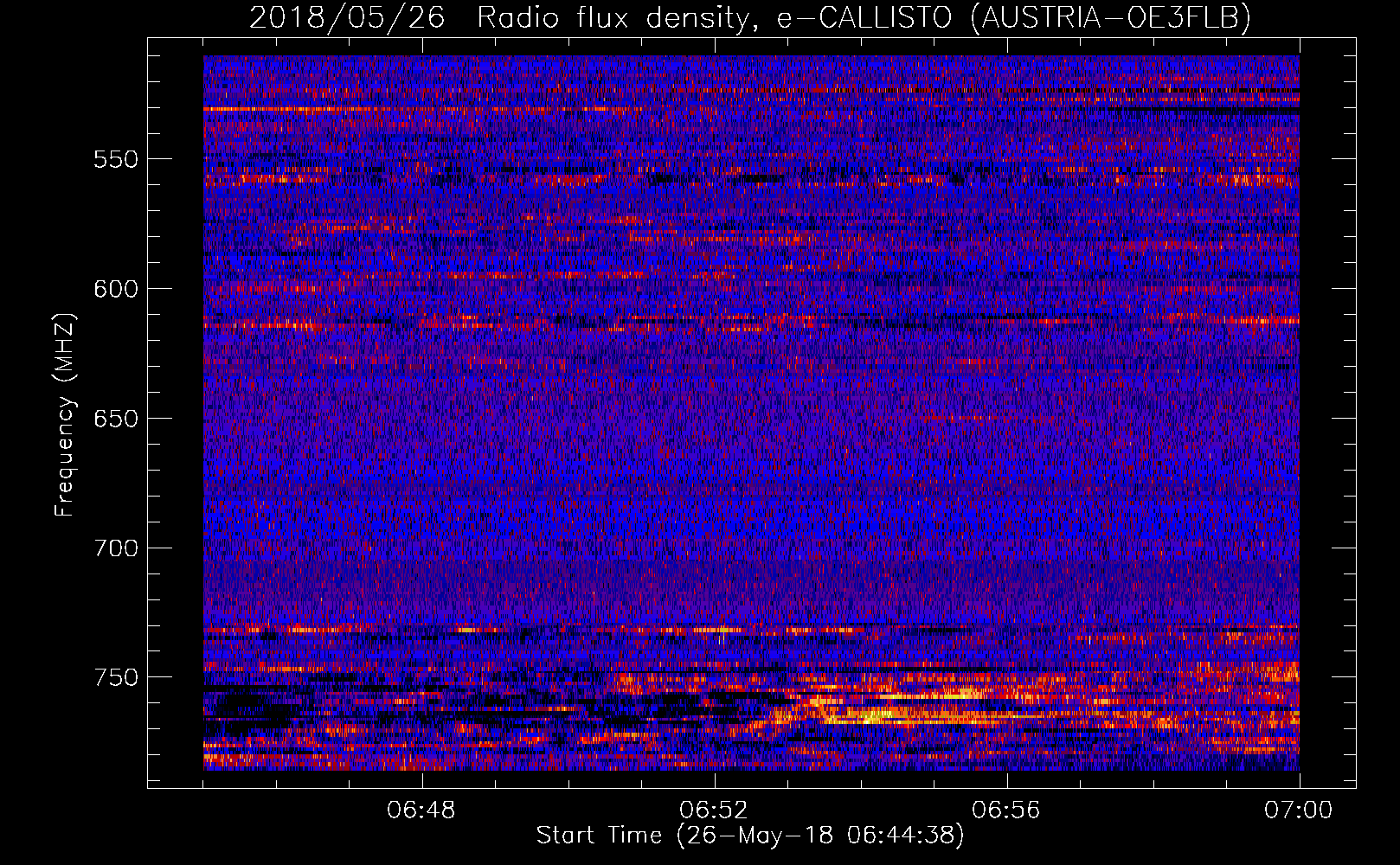Click the 07:00 time tick label
The width and height of the screenshot is (1400, 865).
(1298, 811)
